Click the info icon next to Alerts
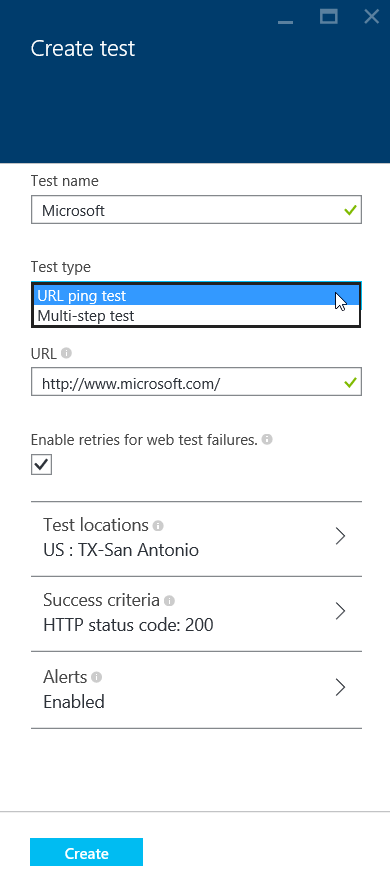This screenshot has height=891, width=390. [97, 677]
